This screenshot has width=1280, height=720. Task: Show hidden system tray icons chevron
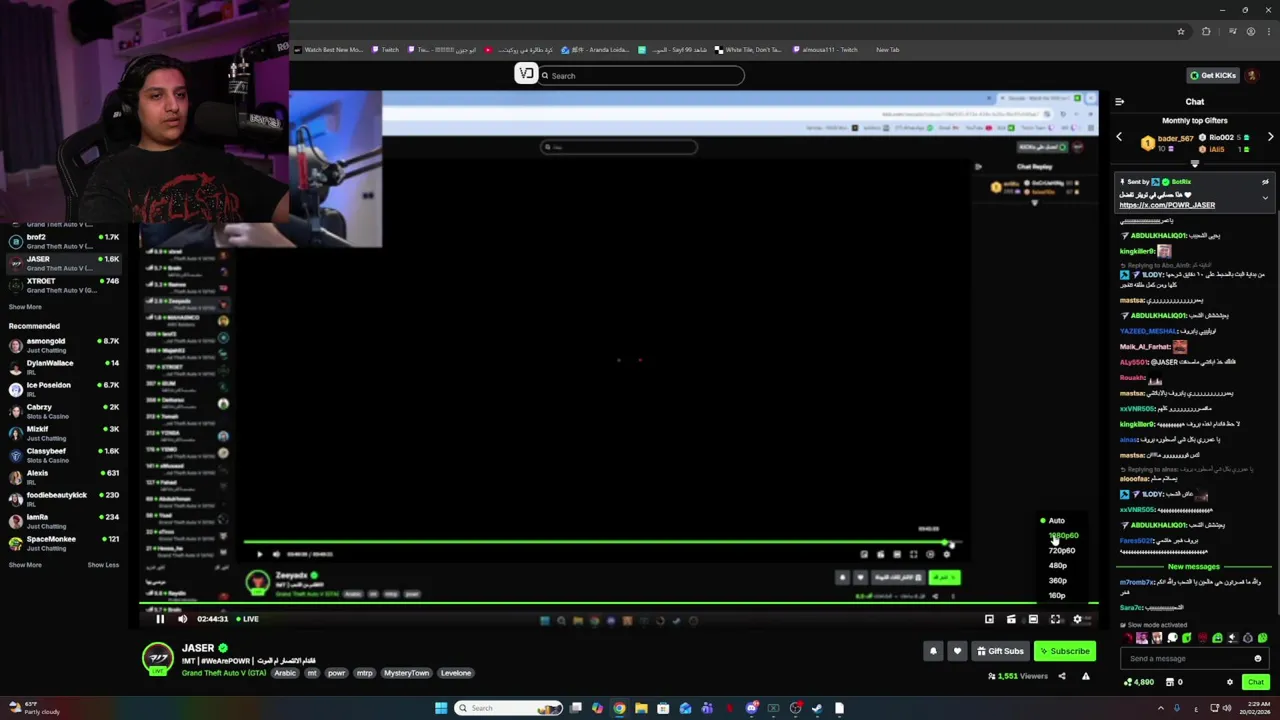click(x=1161, y=708)
